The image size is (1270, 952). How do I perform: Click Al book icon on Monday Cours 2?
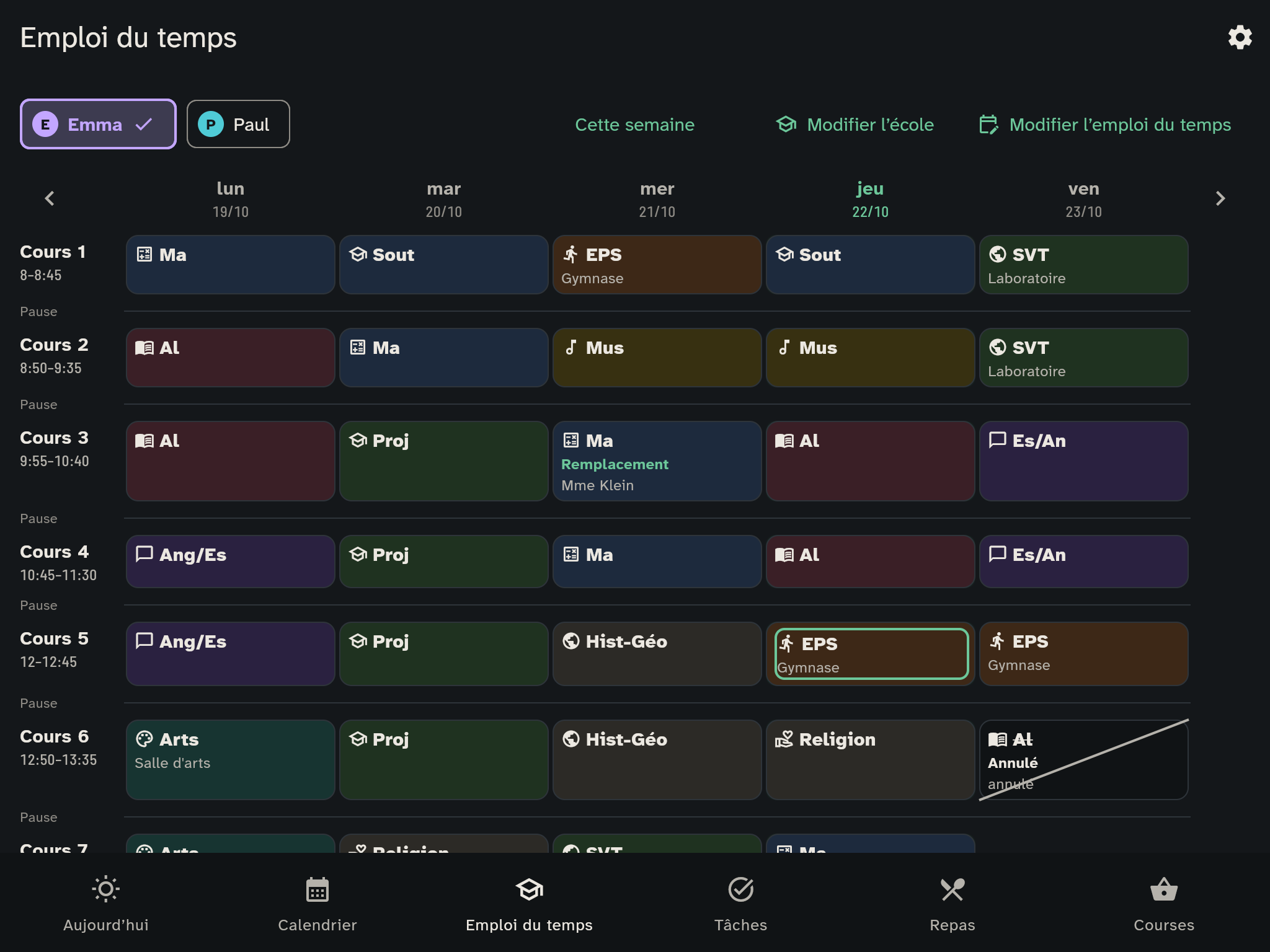144,348
